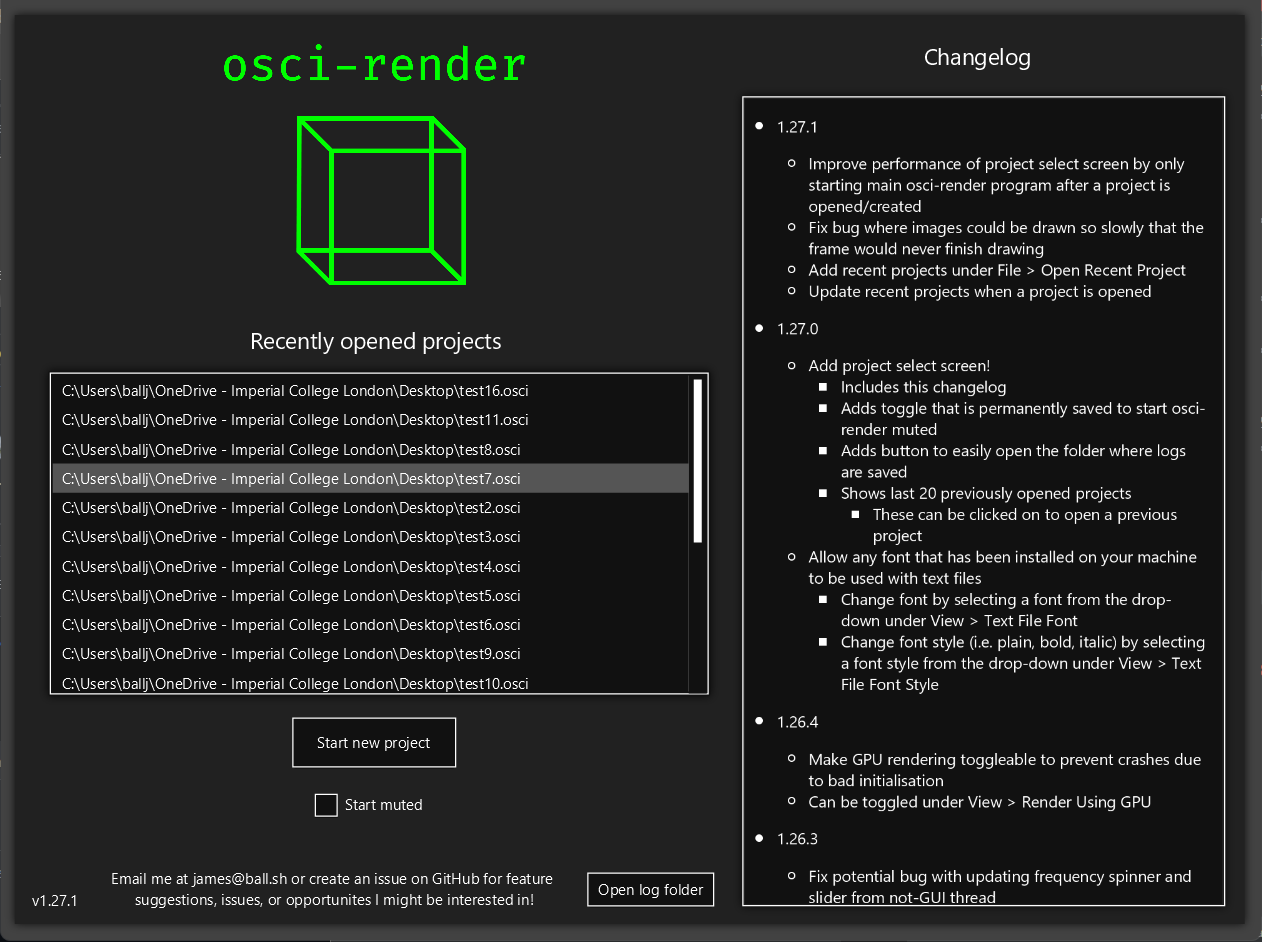
Task: Open the log folder
Action: click(650, 890)
